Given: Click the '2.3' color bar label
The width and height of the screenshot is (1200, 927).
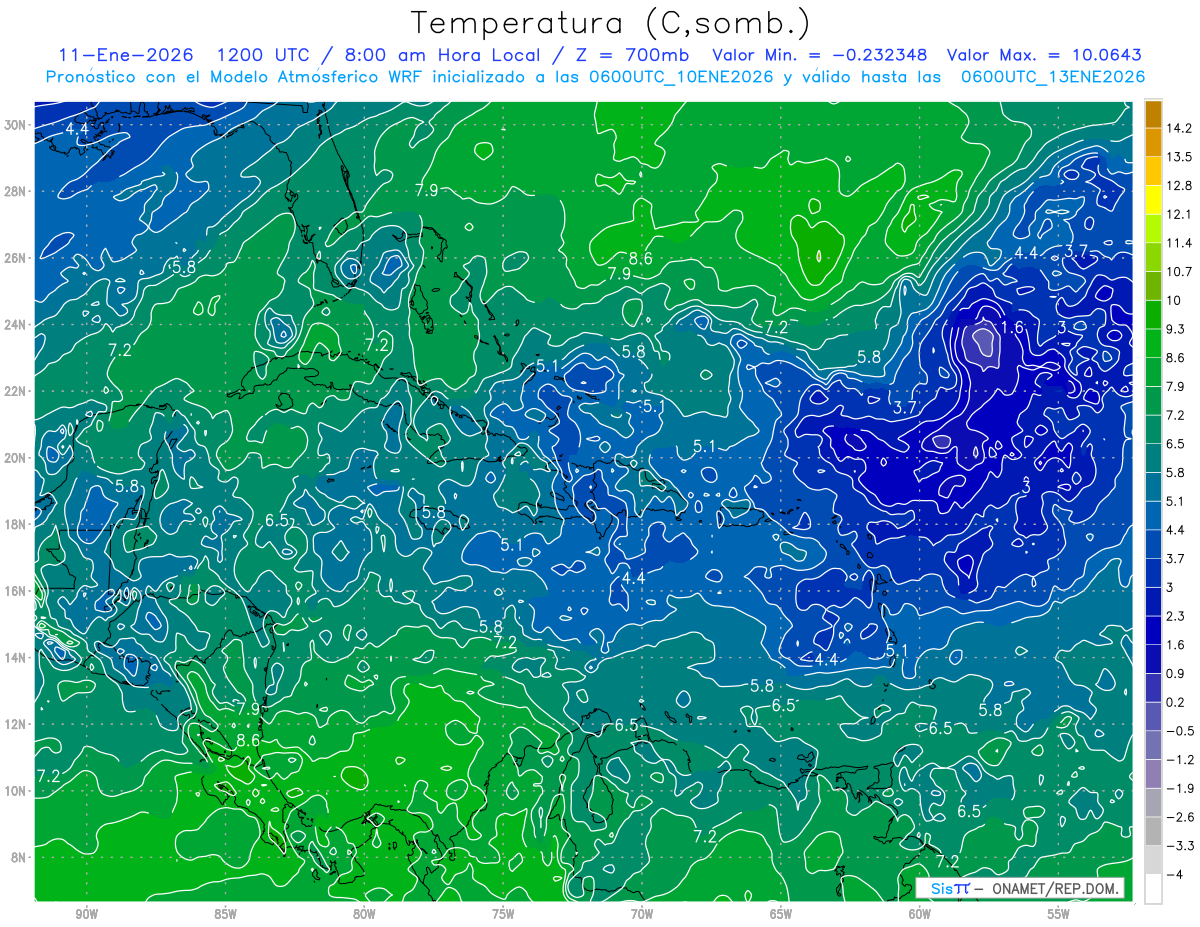Looking at the screenshot, I should [1175, 616].
